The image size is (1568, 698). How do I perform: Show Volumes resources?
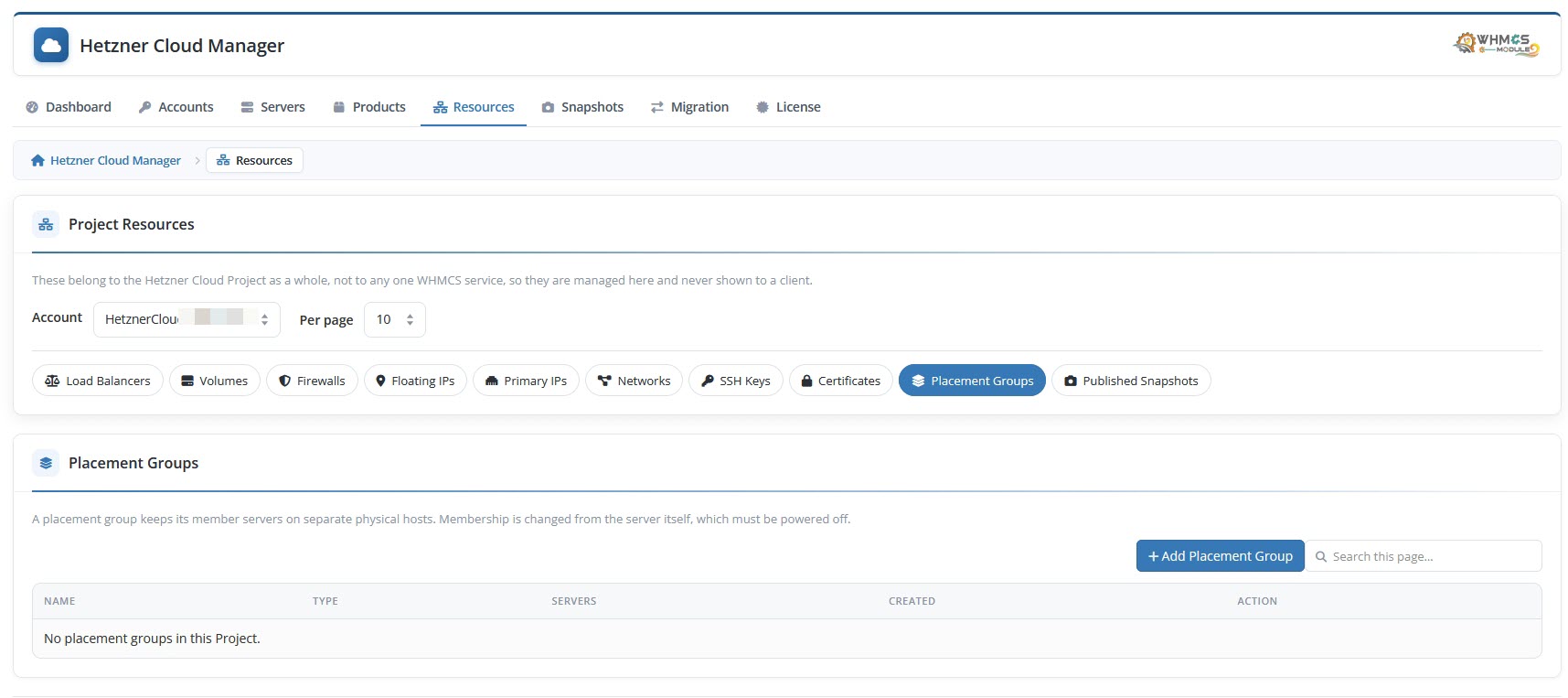pyautogui.click(x=215, y=381)
